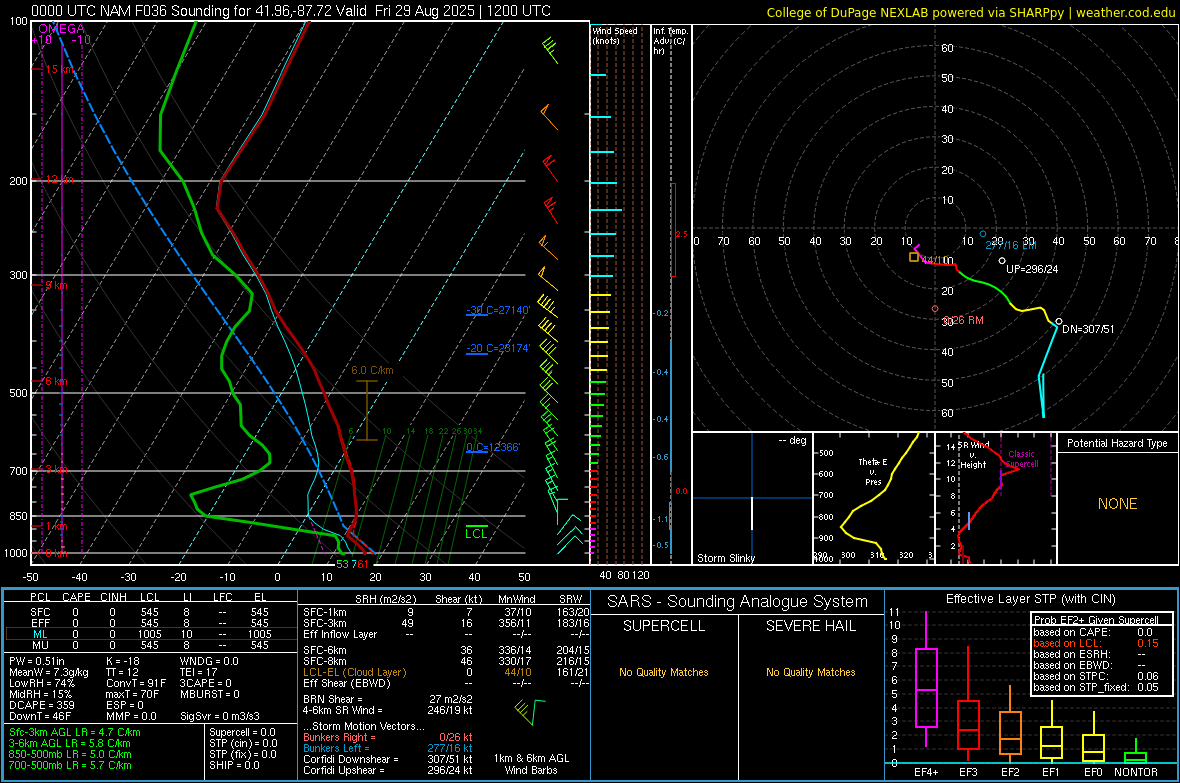Click the SFC-1km shear table row
1180x783 pixels.
tap(446, 612)
